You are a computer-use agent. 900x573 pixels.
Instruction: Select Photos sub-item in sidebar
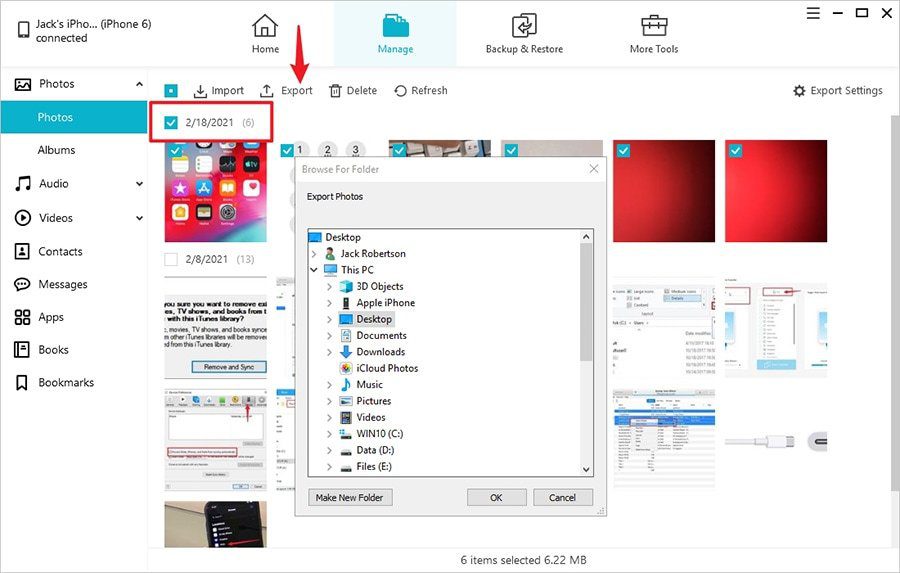coord(74,117)
